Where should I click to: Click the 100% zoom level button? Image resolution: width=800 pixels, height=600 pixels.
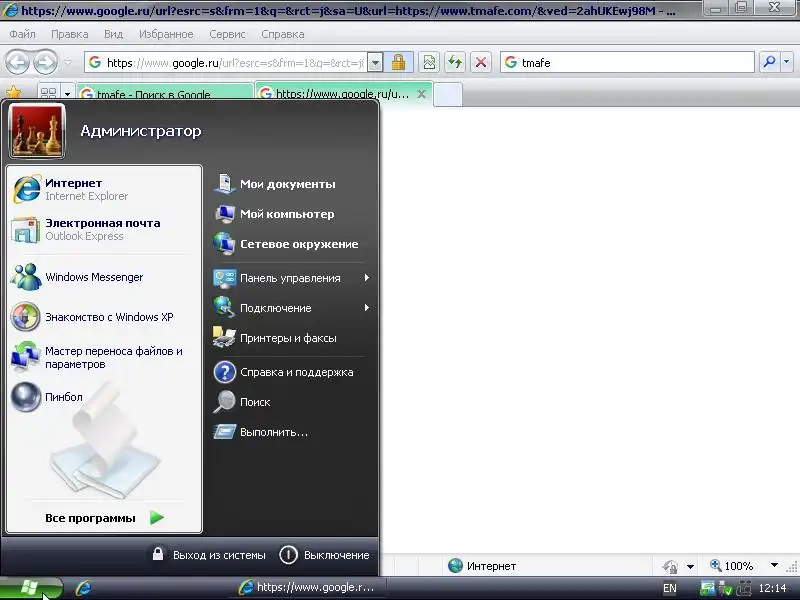[x=732, y=566]
